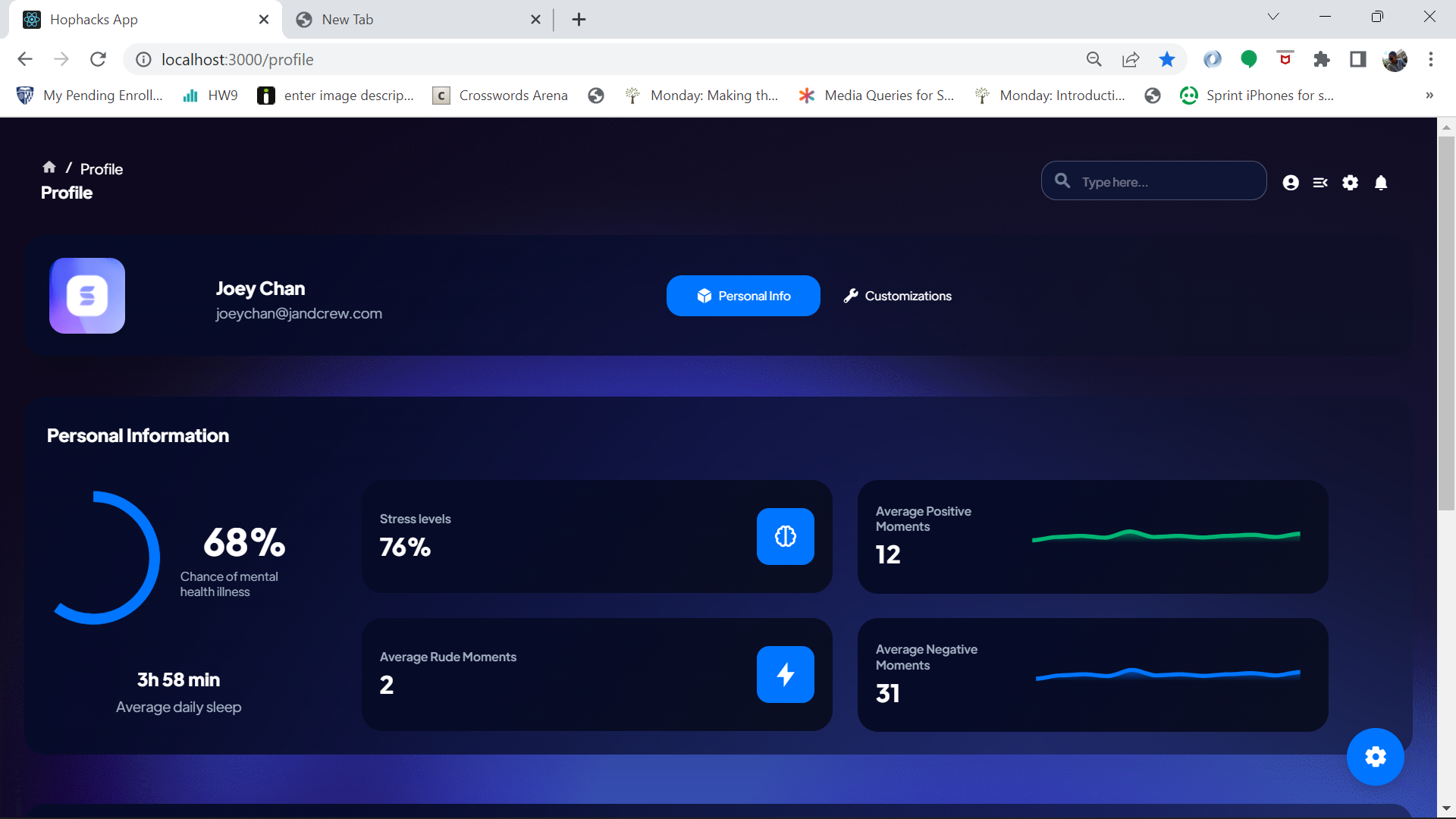Expand the tab search dropdown arrow
Image resolution: width=1456 pixels, height=819 pixels.
(1273, 17)
